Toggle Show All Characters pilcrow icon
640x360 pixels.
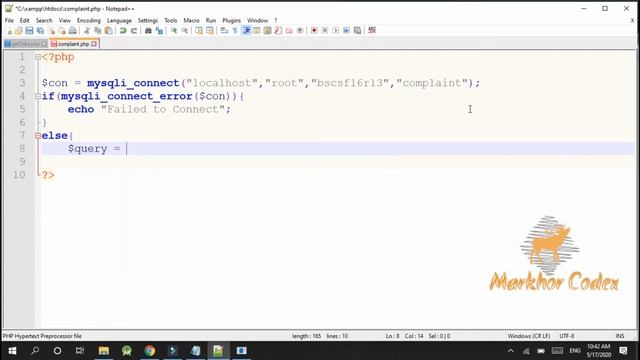pos(235,31)
